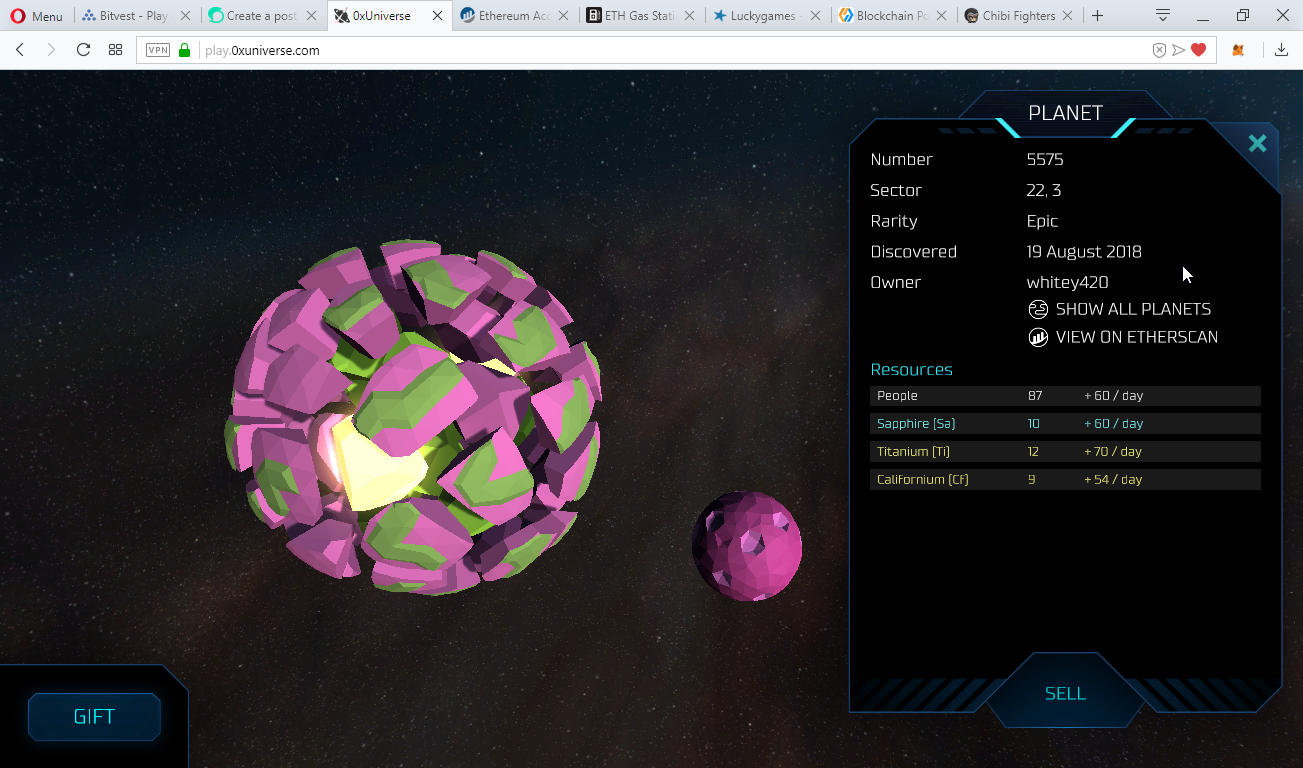View the site security lock info
The height and width of the screenshot is (768, 1303).
coord(184,50)
